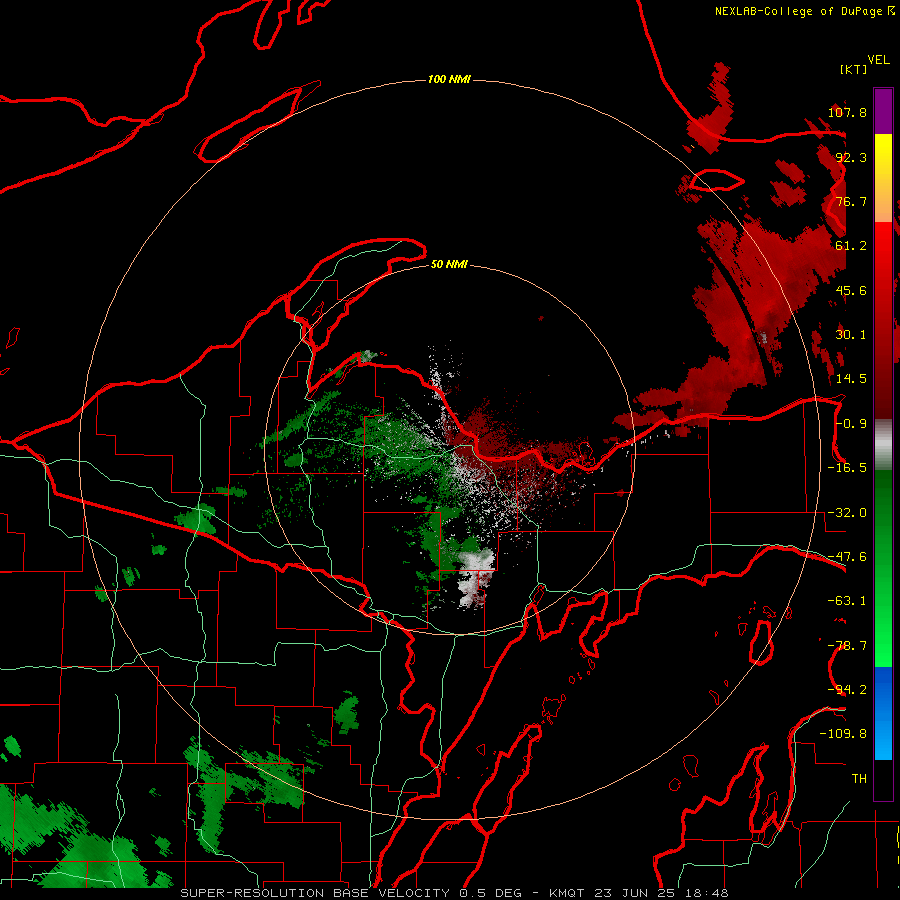Select the -16.5 velocity scale value

[x=847, y=468]
